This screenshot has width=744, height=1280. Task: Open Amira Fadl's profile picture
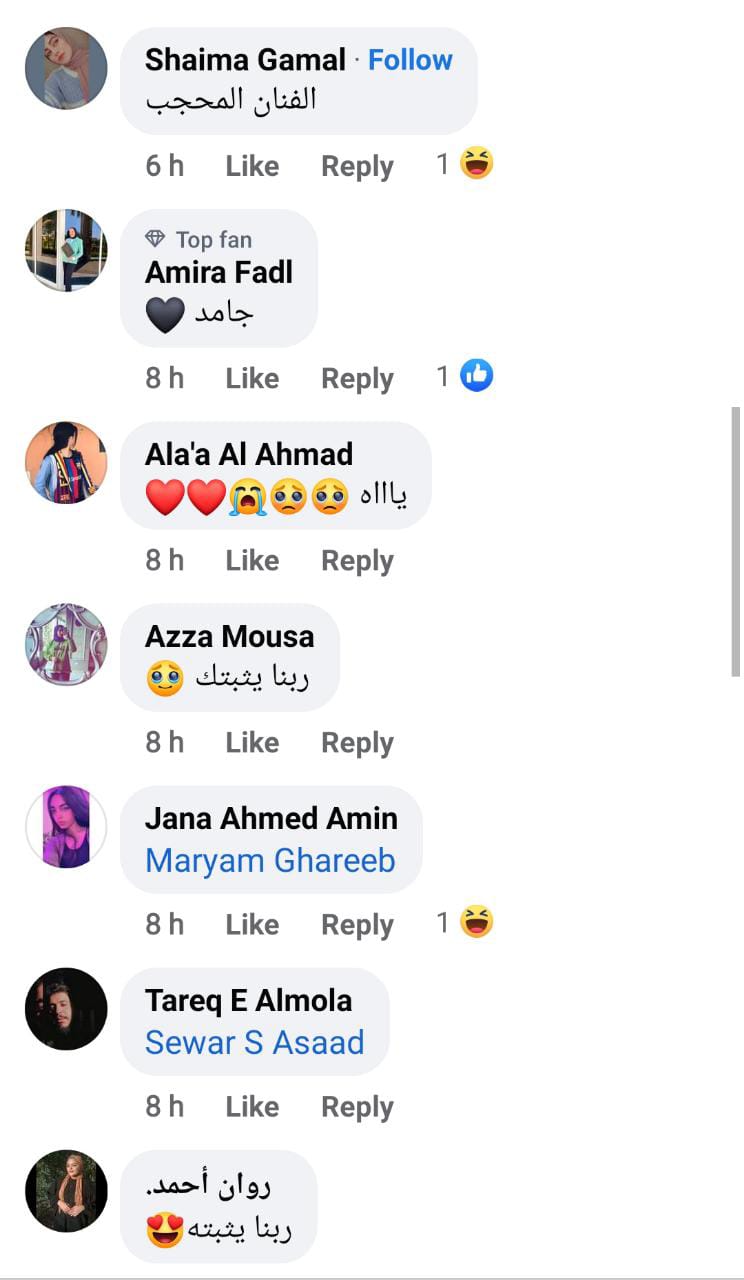point(66,250)
